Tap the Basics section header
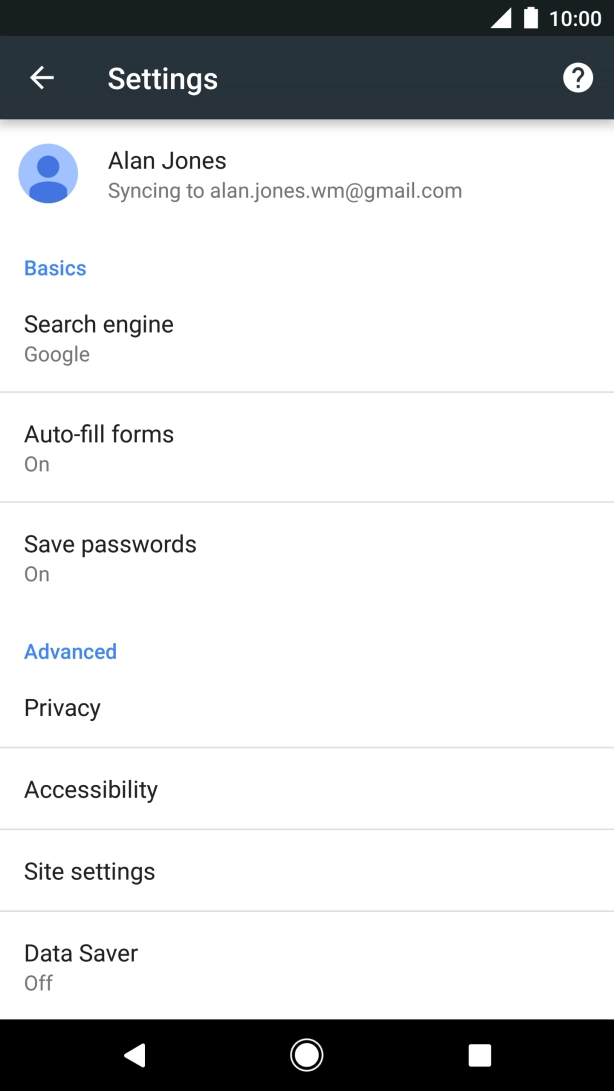Screen dimensions: 614x1091 [x=55, y=268]
